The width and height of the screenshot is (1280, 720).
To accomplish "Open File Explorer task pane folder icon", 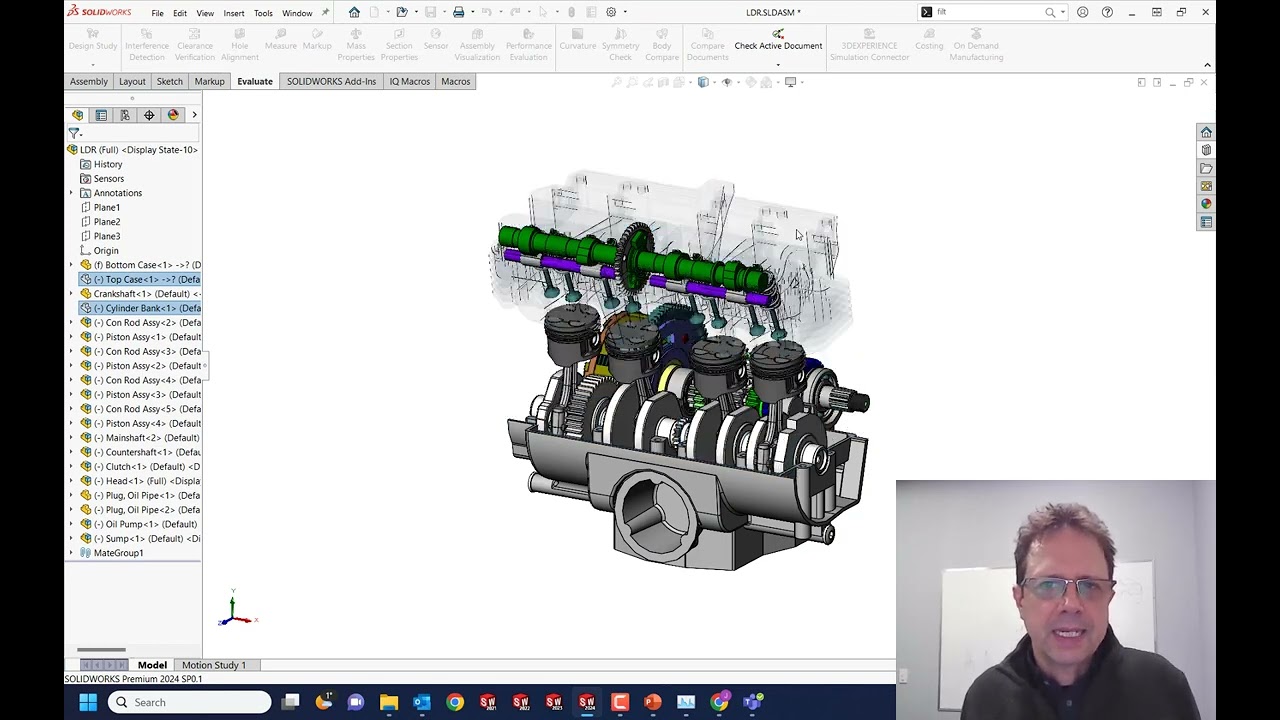I will 1206,168.
